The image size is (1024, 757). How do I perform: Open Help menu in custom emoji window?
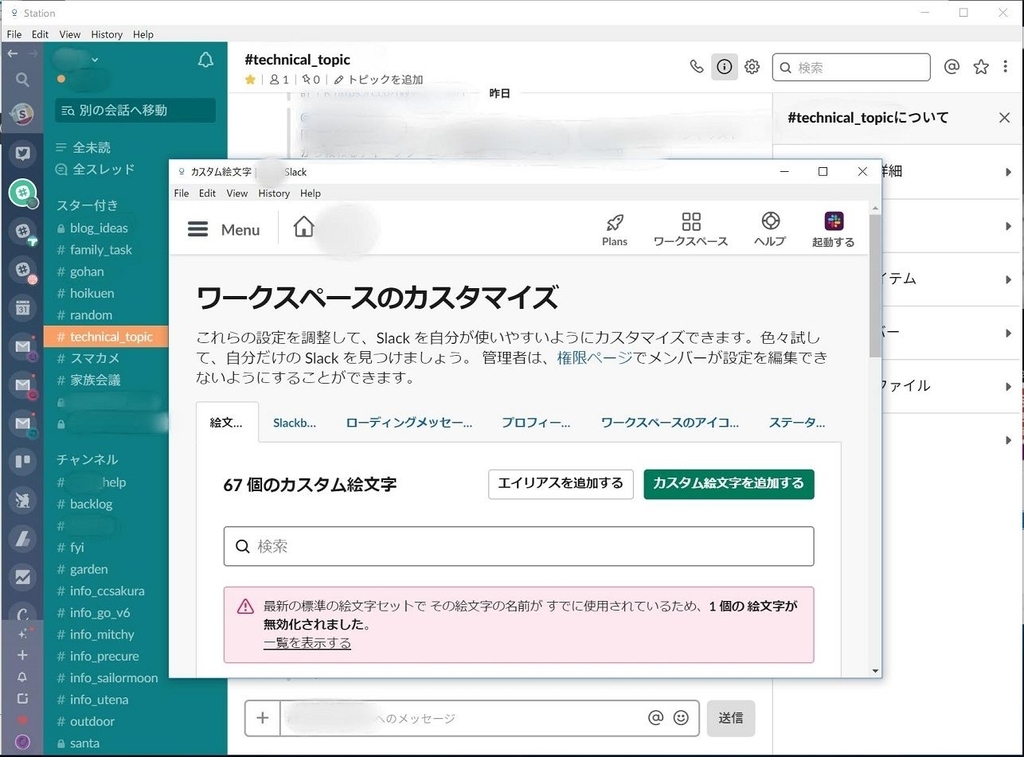point(310,193)
